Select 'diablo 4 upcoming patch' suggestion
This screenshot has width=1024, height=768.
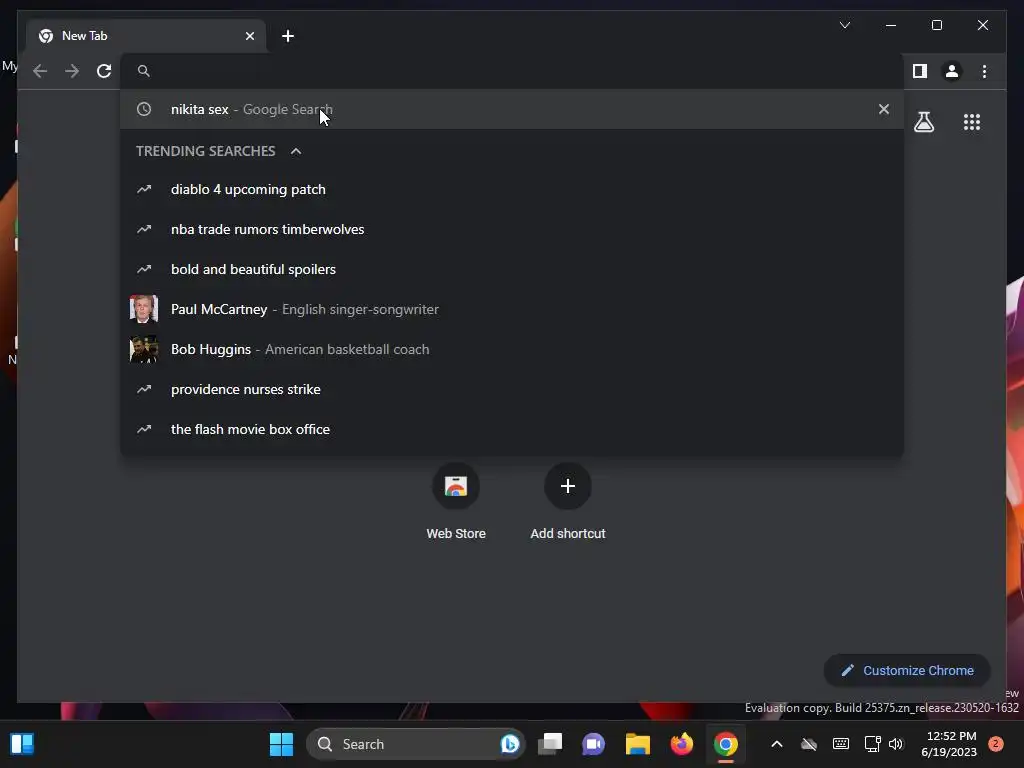tap(512, 189)
